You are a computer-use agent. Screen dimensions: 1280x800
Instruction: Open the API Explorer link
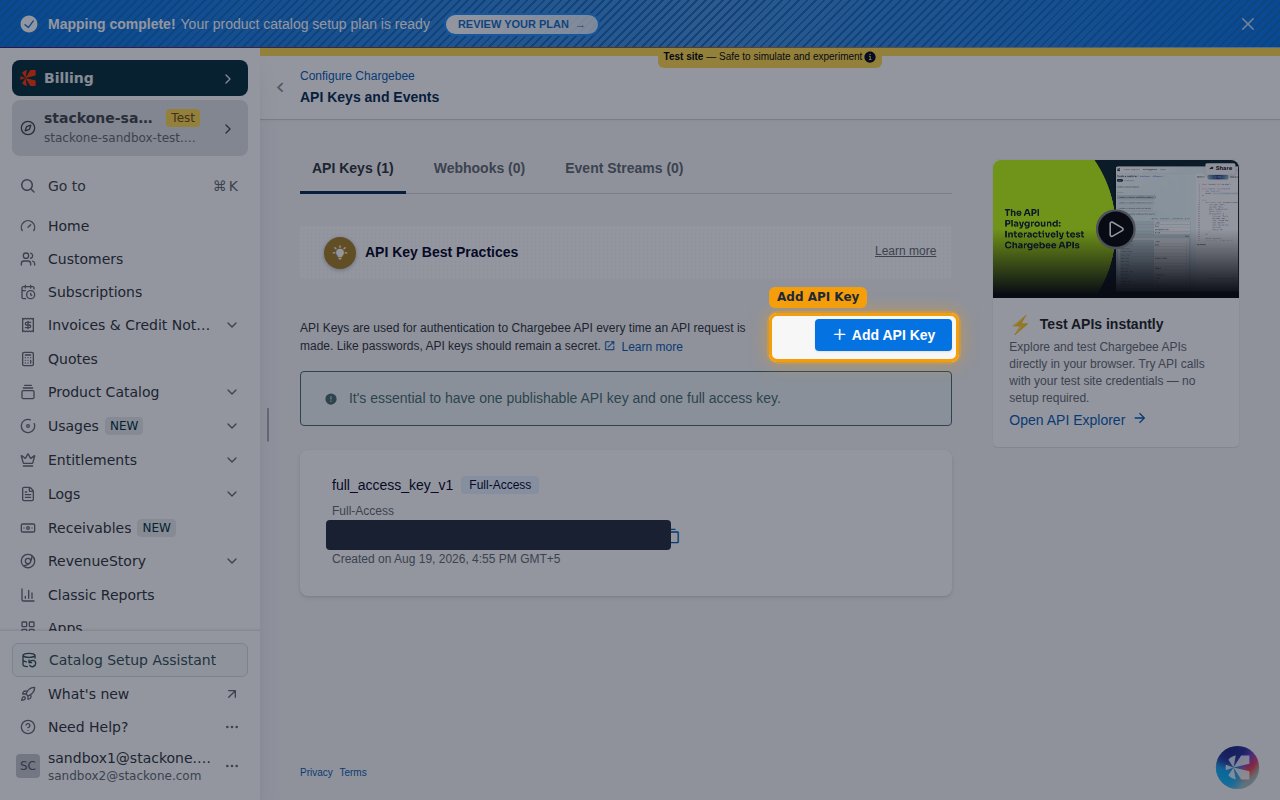point(1077,420)
